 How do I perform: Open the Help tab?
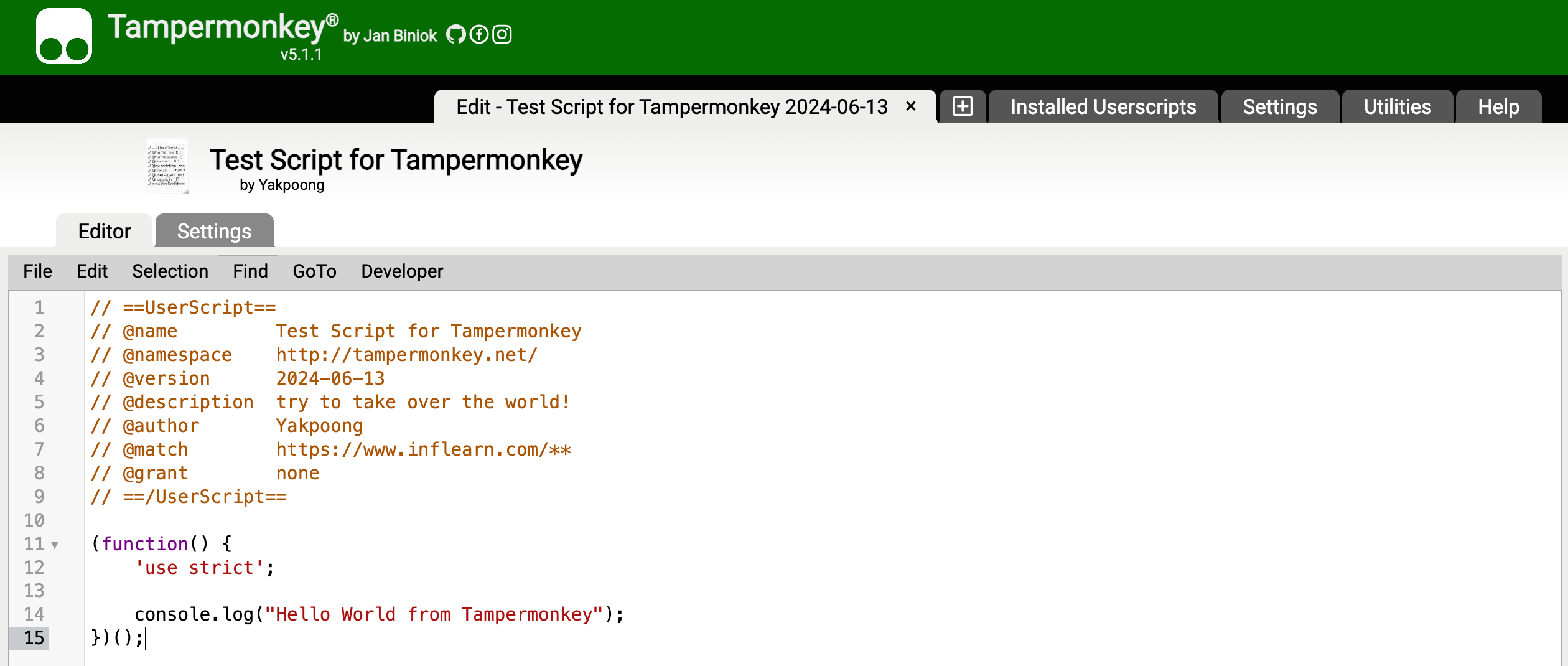pos(1498,107)
